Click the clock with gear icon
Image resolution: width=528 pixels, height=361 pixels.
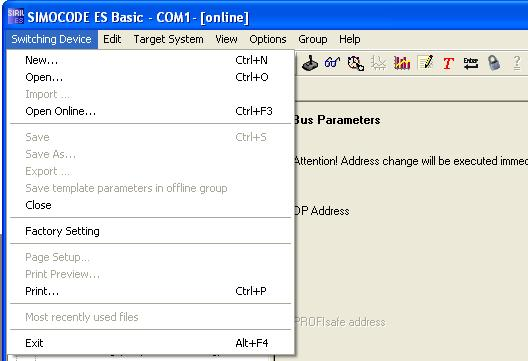[x=356, y=63]
